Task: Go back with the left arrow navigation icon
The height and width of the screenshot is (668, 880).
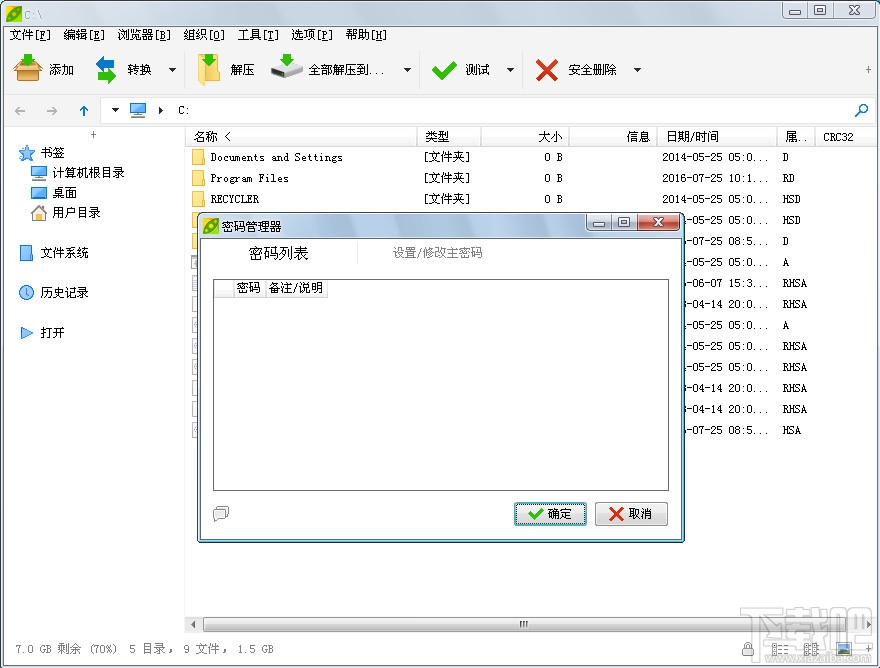Action: point(20,111)
